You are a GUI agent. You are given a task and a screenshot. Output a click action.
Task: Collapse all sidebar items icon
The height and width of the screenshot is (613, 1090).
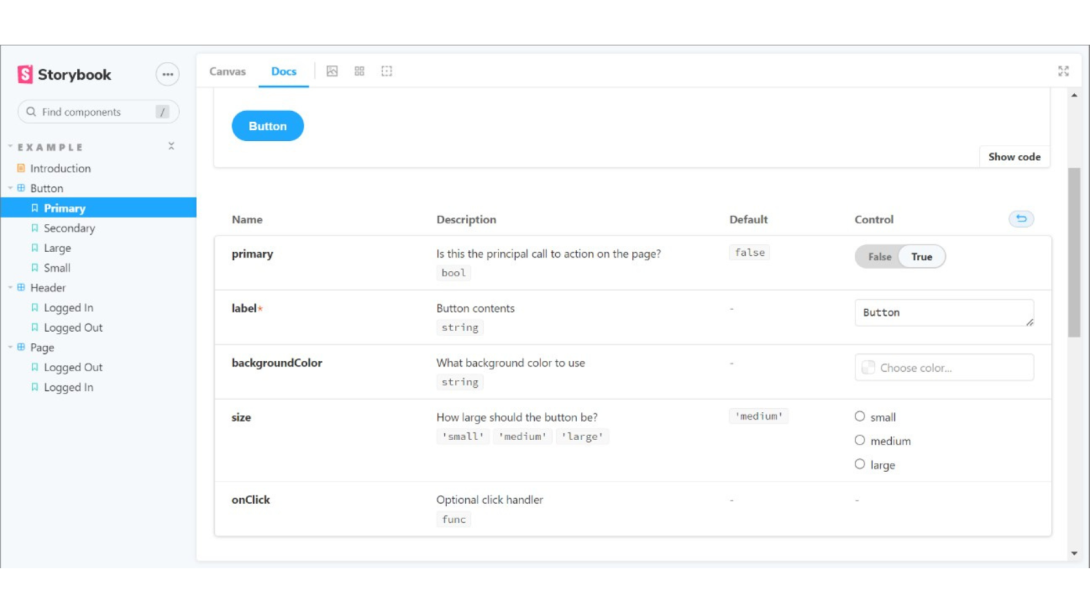pos(171,147)
